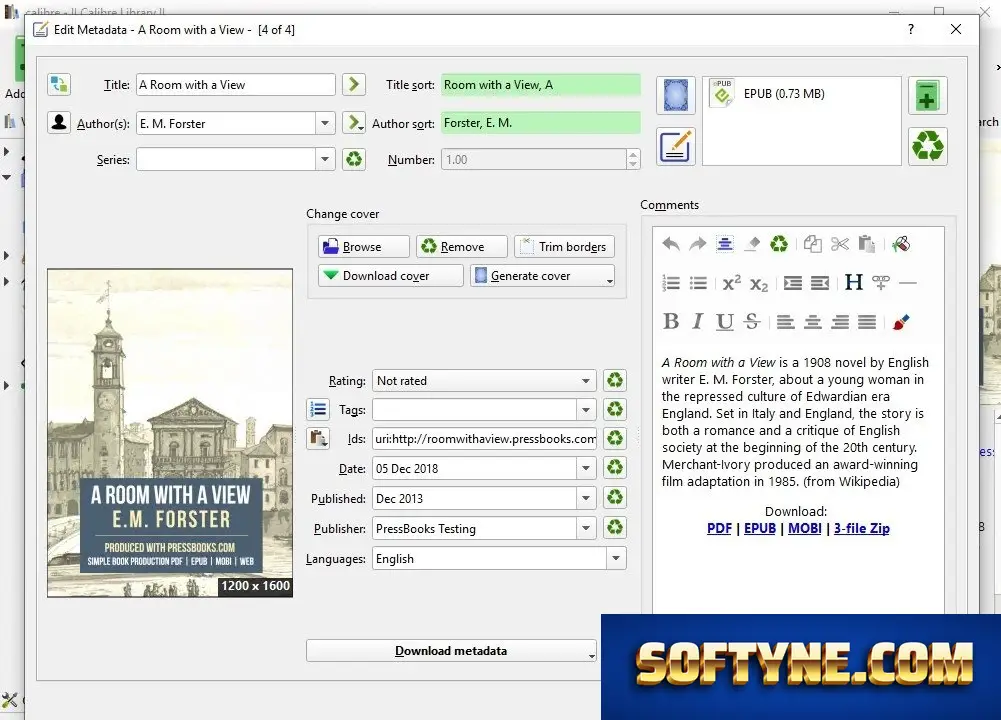Click the Trim borders button

point(564,246)
